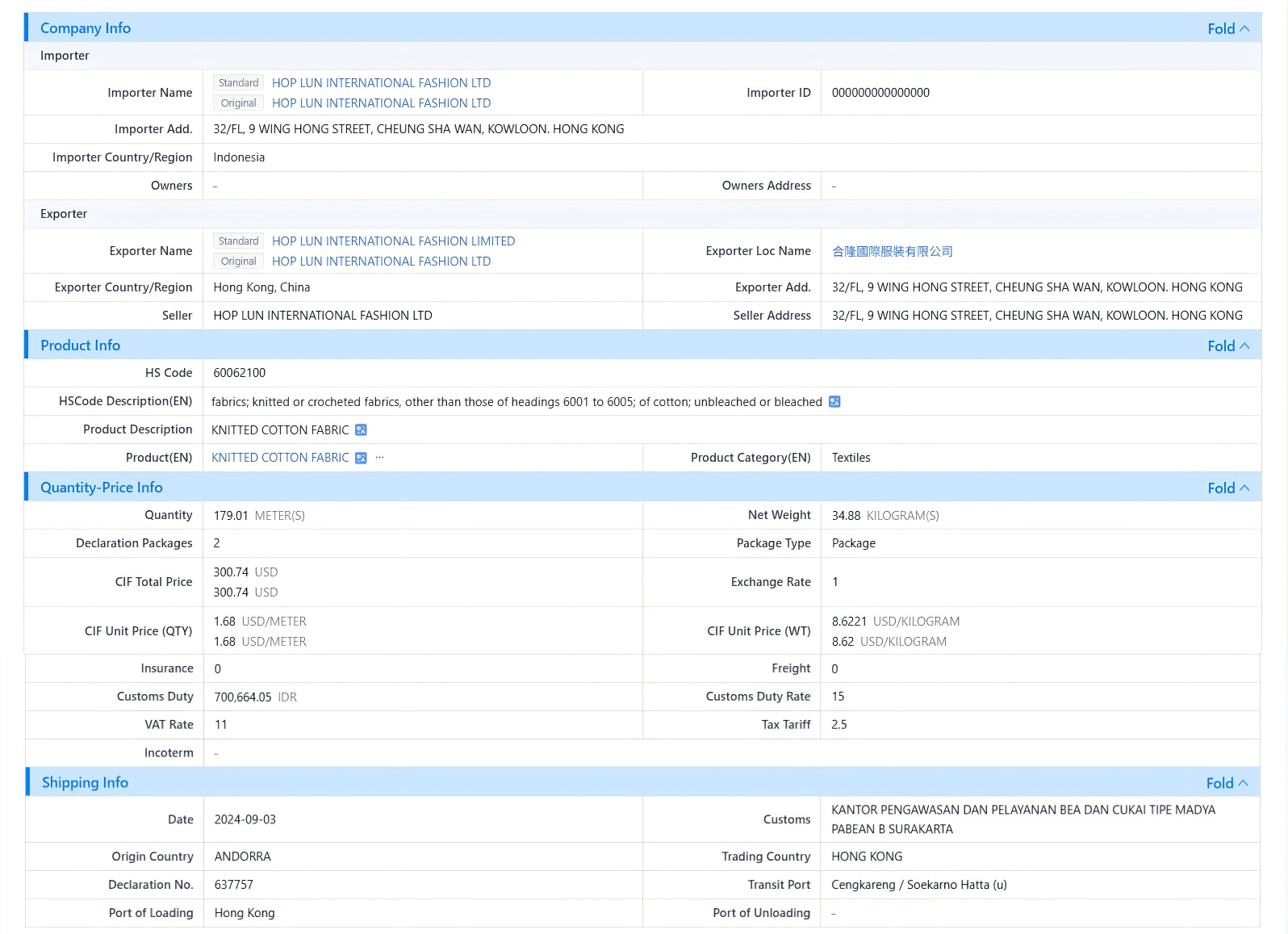Fold the Product Info section

(x=1228, y=346)
